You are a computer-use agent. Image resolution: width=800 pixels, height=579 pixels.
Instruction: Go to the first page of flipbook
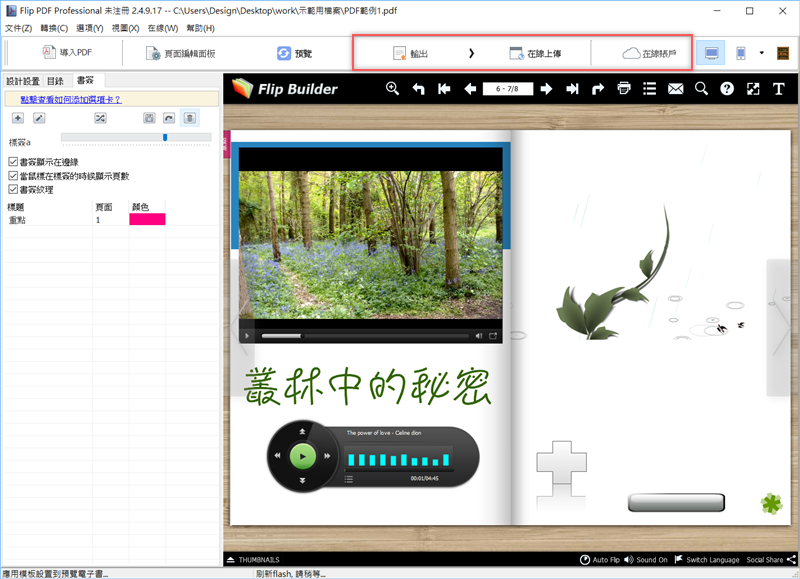tap(444, 89)
